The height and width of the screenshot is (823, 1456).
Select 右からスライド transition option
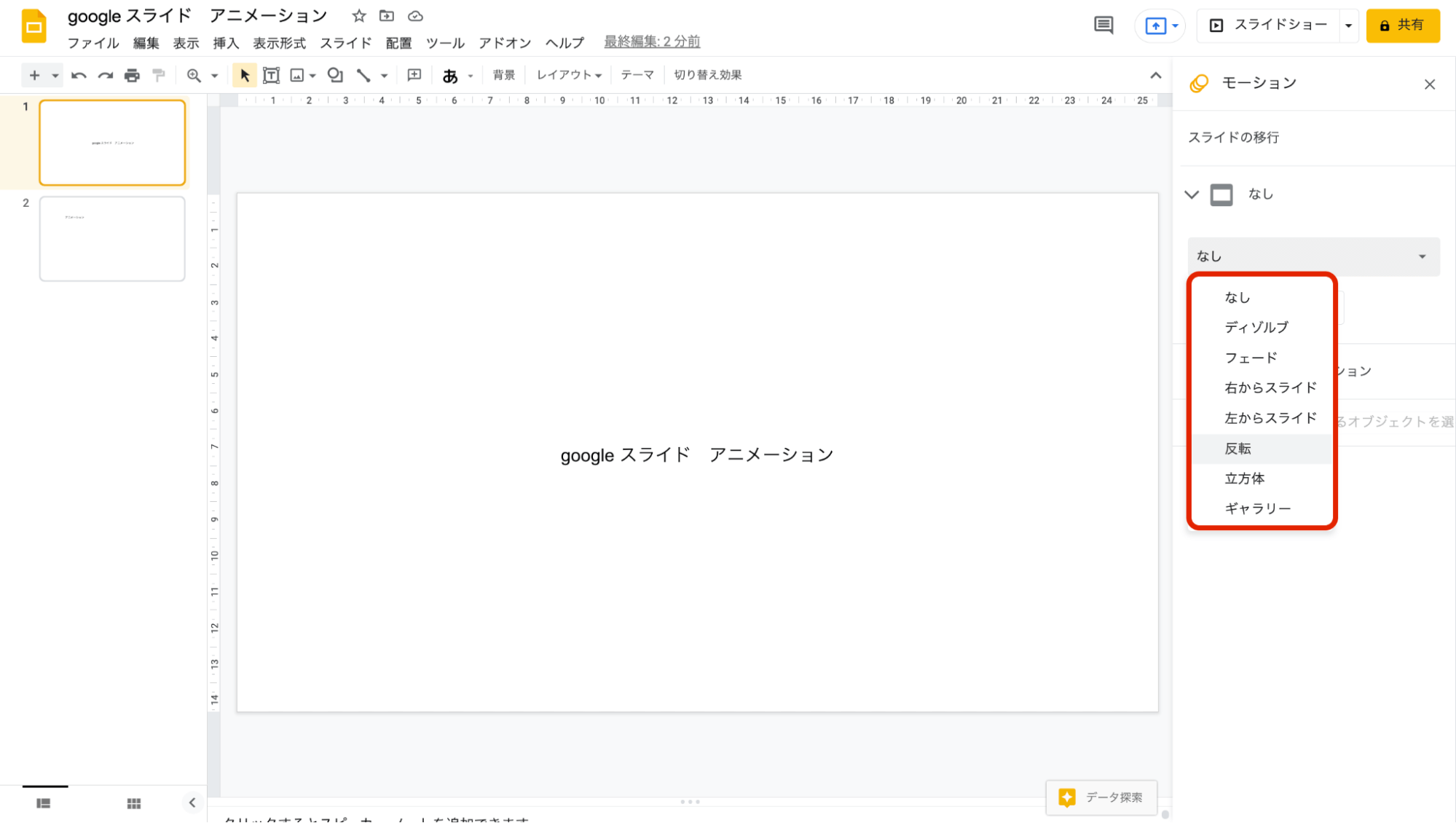1262,388
